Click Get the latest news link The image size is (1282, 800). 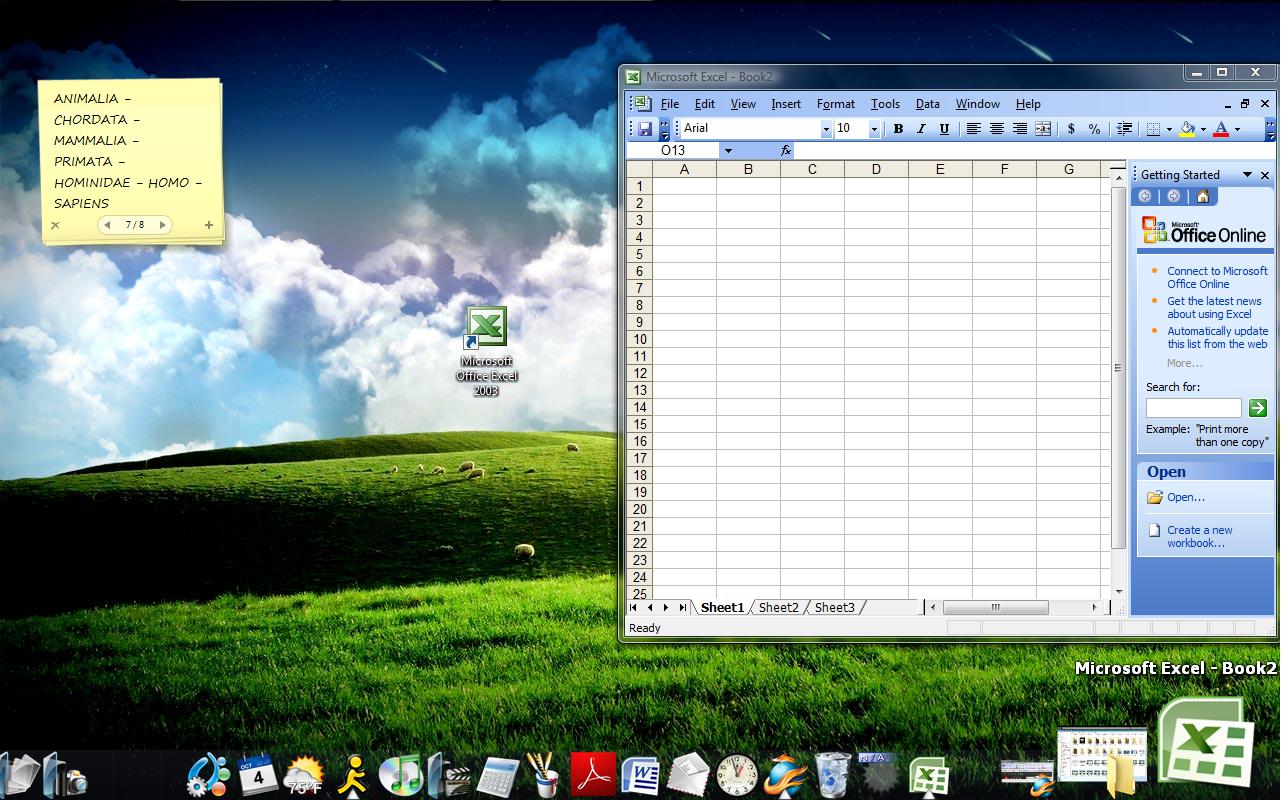click(x=1214, y=307)
